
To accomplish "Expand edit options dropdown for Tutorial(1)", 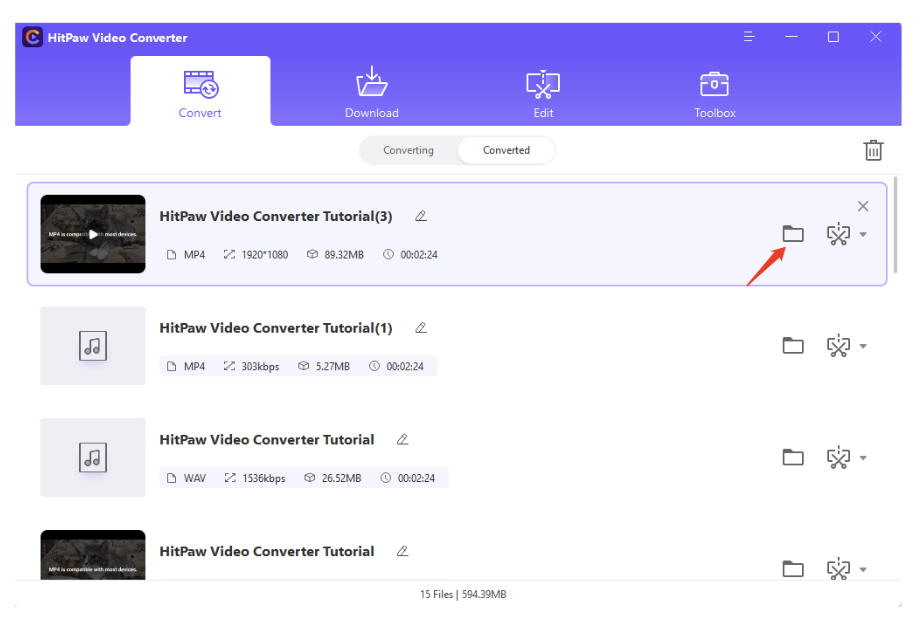I will [x=863, y=346].
